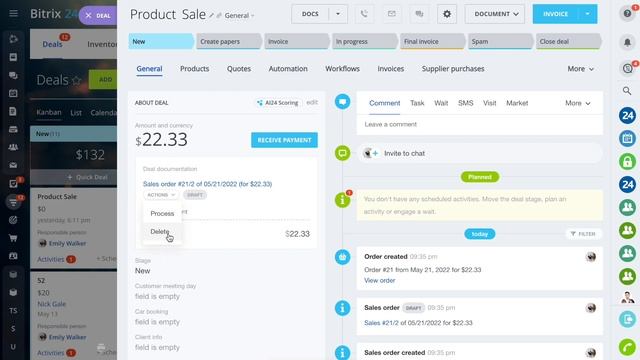Click the email envelope icon in deal header
This screenshot has width=640, height=360.
coord(391,14)
